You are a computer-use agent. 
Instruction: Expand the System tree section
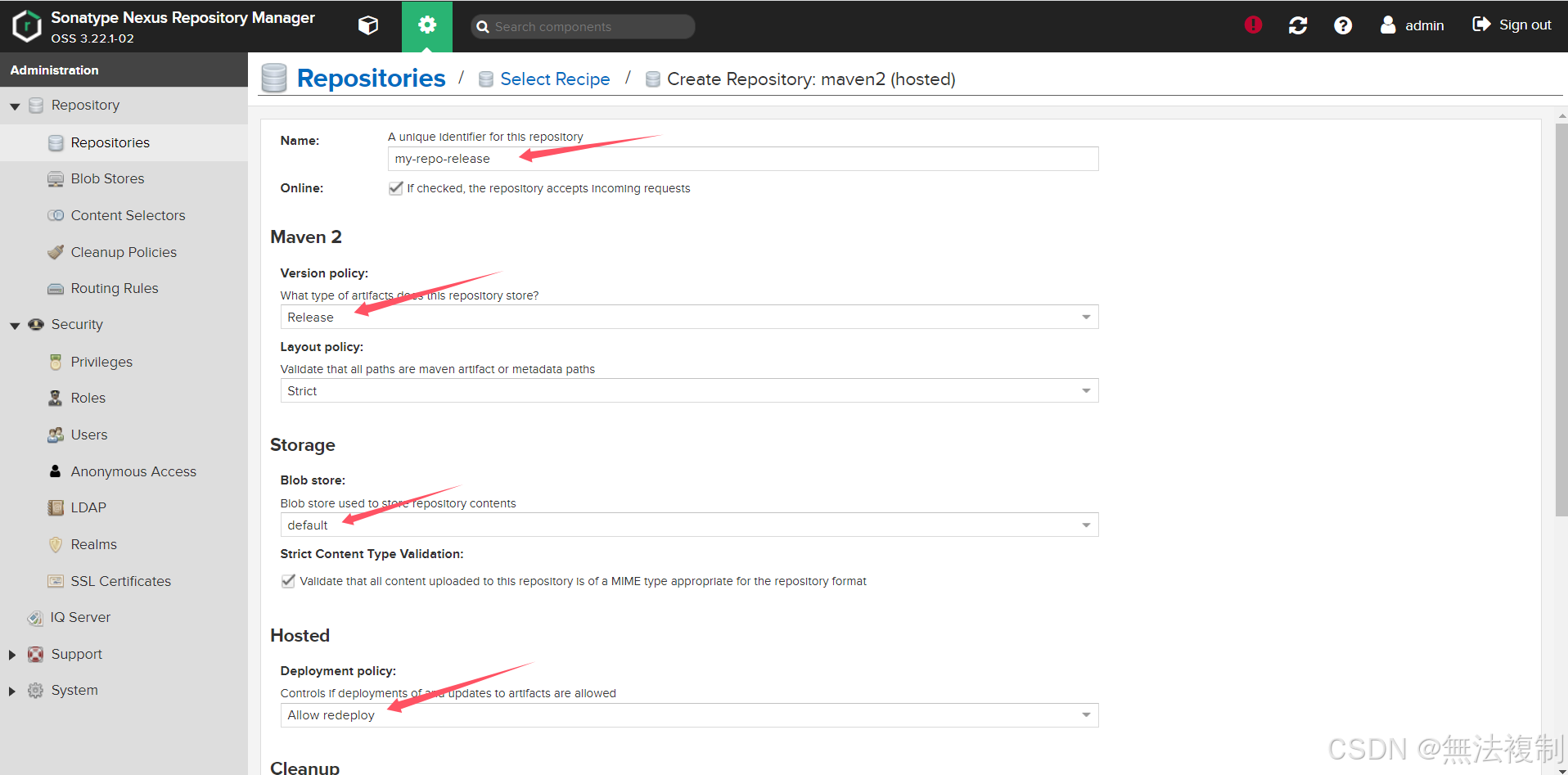click(x=12, y=692)
